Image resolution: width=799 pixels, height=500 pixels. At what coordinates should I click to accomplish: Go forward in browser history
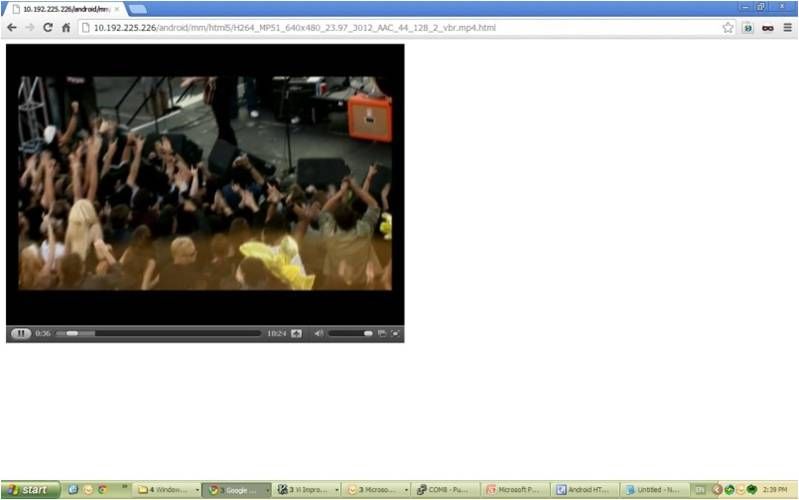coord(30,28)
